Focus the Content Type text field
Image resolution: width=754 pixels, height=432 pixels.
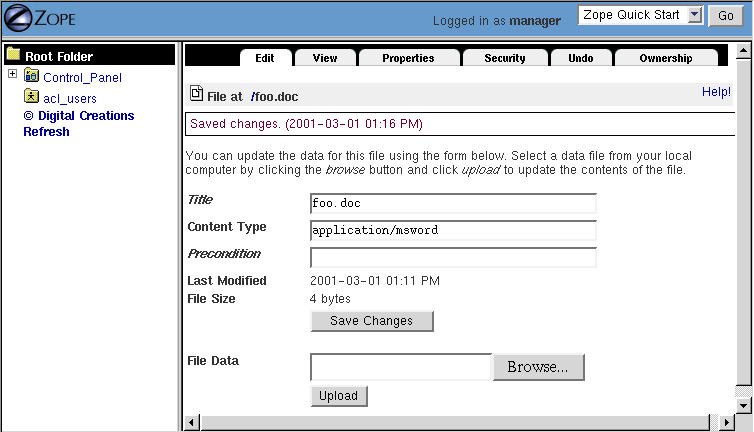(453, 230)
